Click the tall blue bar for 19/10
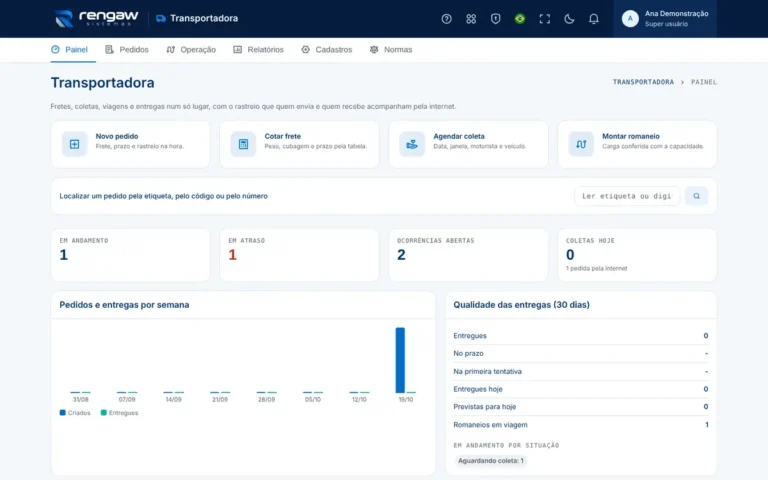 [x=400, y=360]
